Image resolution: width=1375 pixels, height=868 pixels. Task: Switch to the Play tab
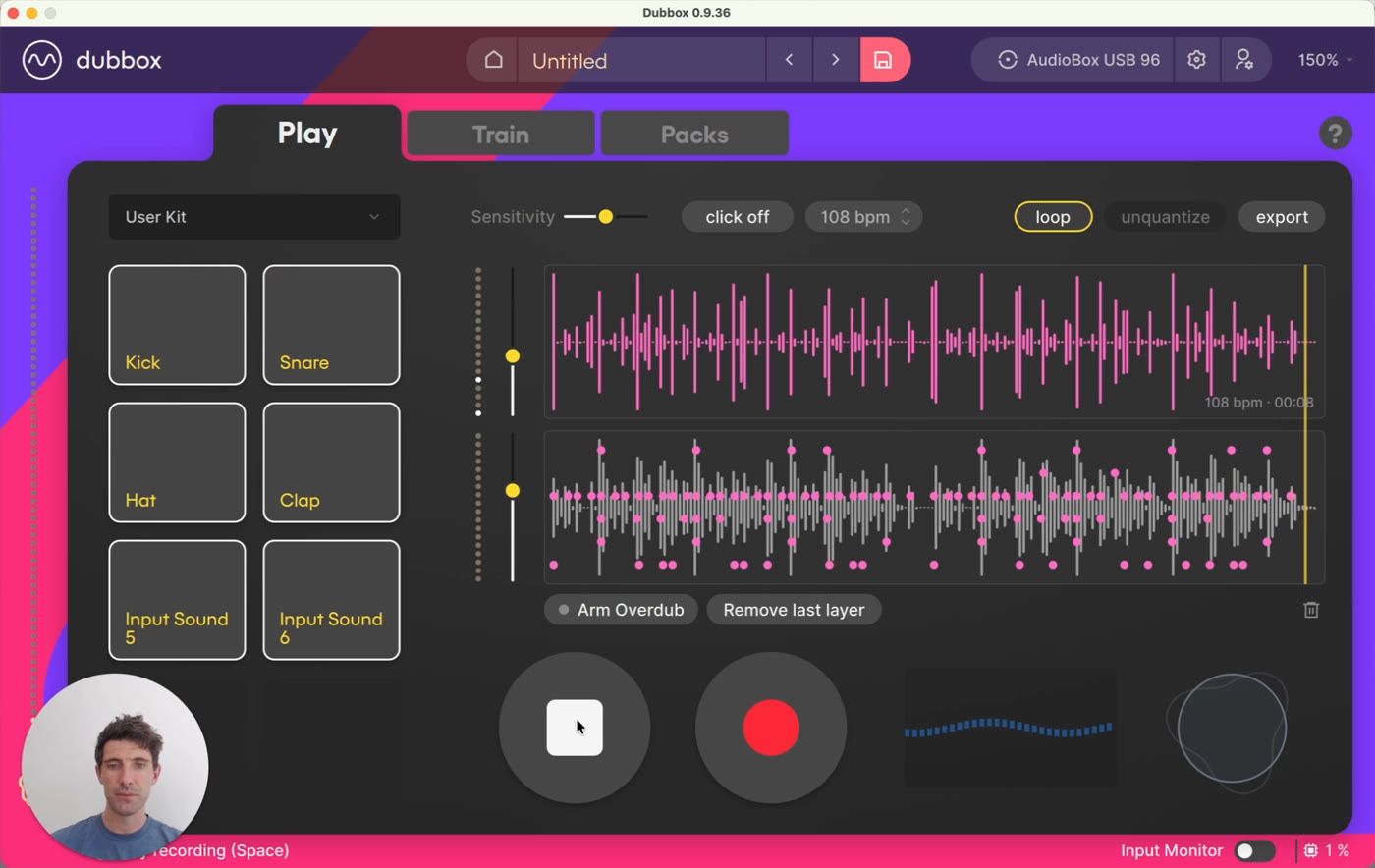[307, 134]
